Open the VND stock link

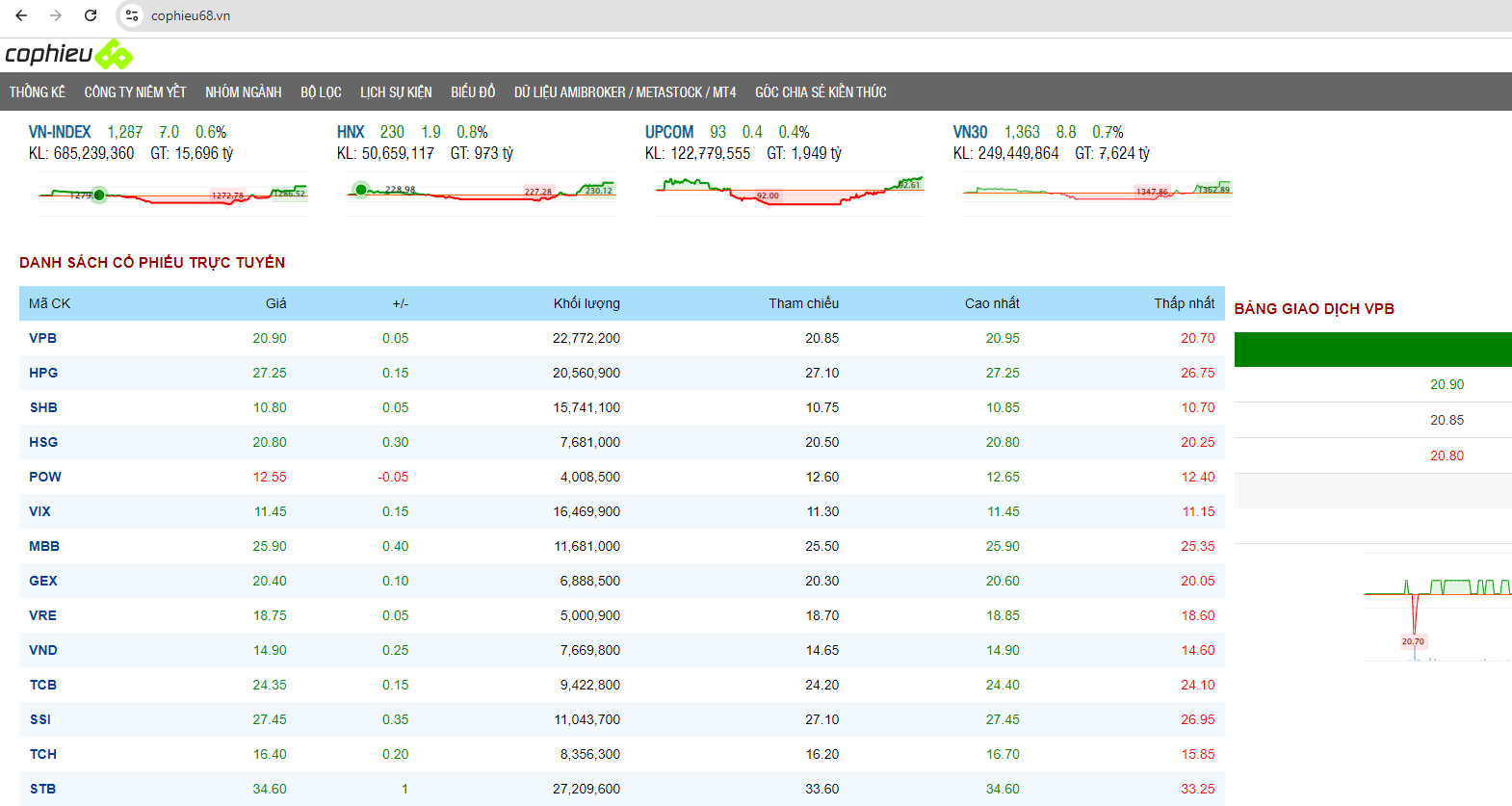coord(43,650)
